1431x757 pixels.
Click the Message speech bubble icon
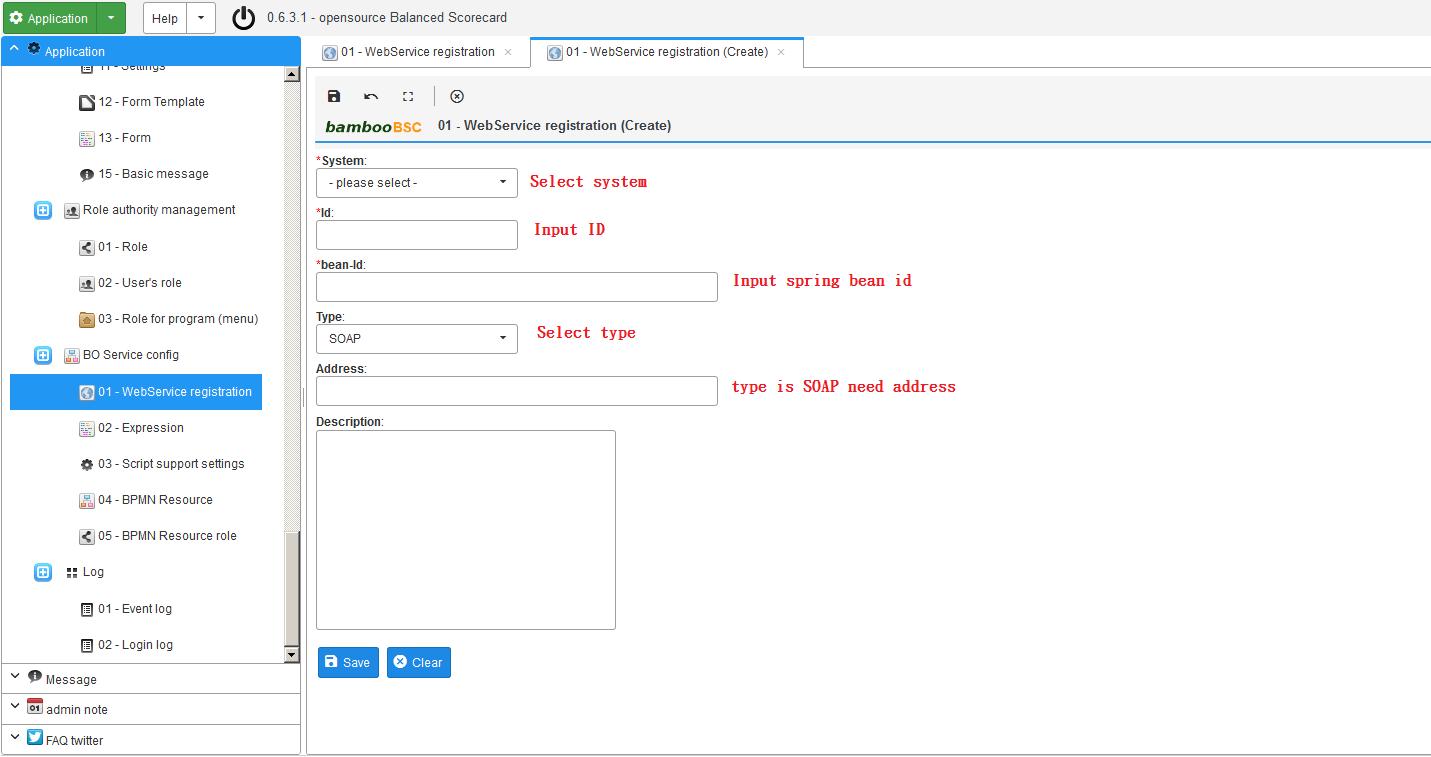[x=35, y=677]
